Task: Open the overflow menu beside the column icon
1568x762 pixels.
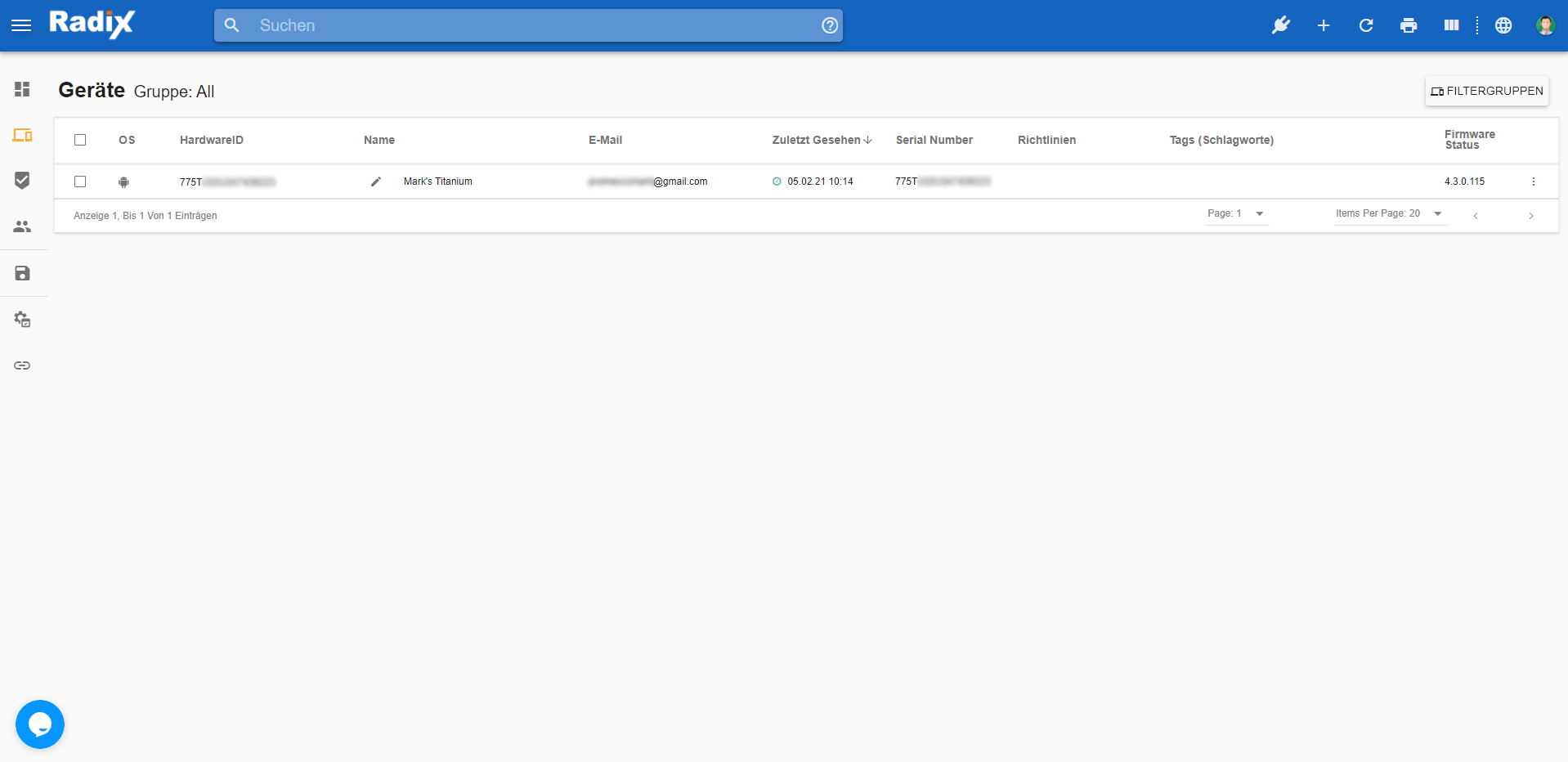Action: coord(1476,25)
